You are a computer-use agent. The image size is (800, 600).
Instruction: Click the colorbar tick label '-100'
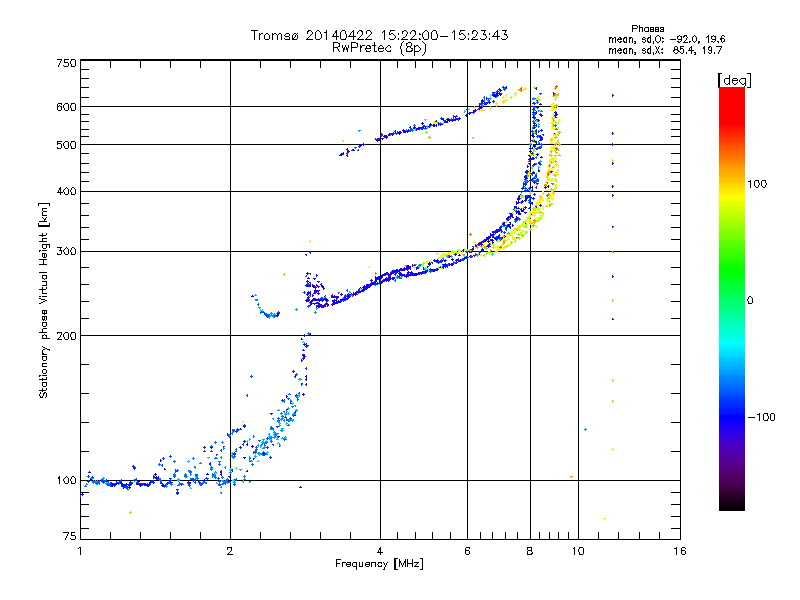[x=761, y=417]
